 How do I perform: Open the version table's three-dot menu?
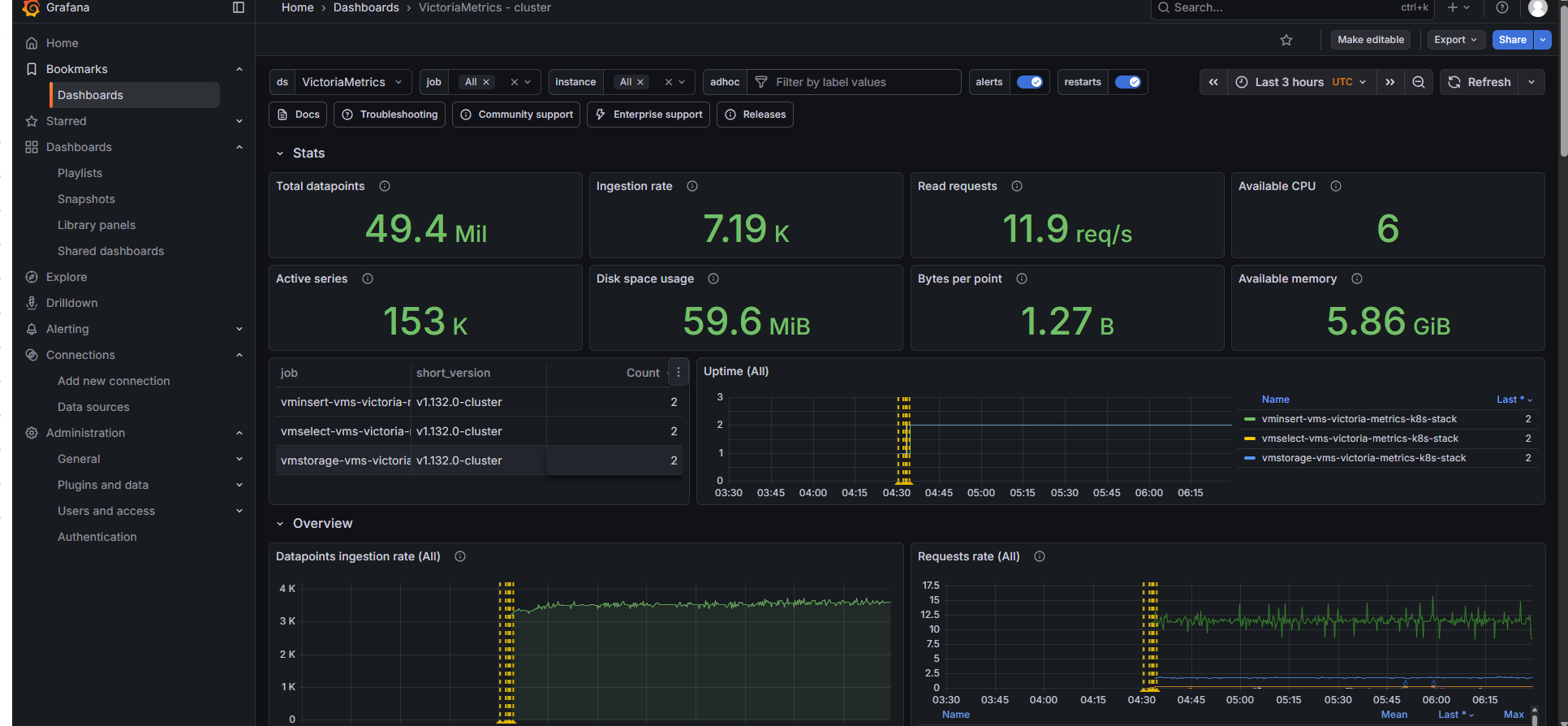[678, 373]
